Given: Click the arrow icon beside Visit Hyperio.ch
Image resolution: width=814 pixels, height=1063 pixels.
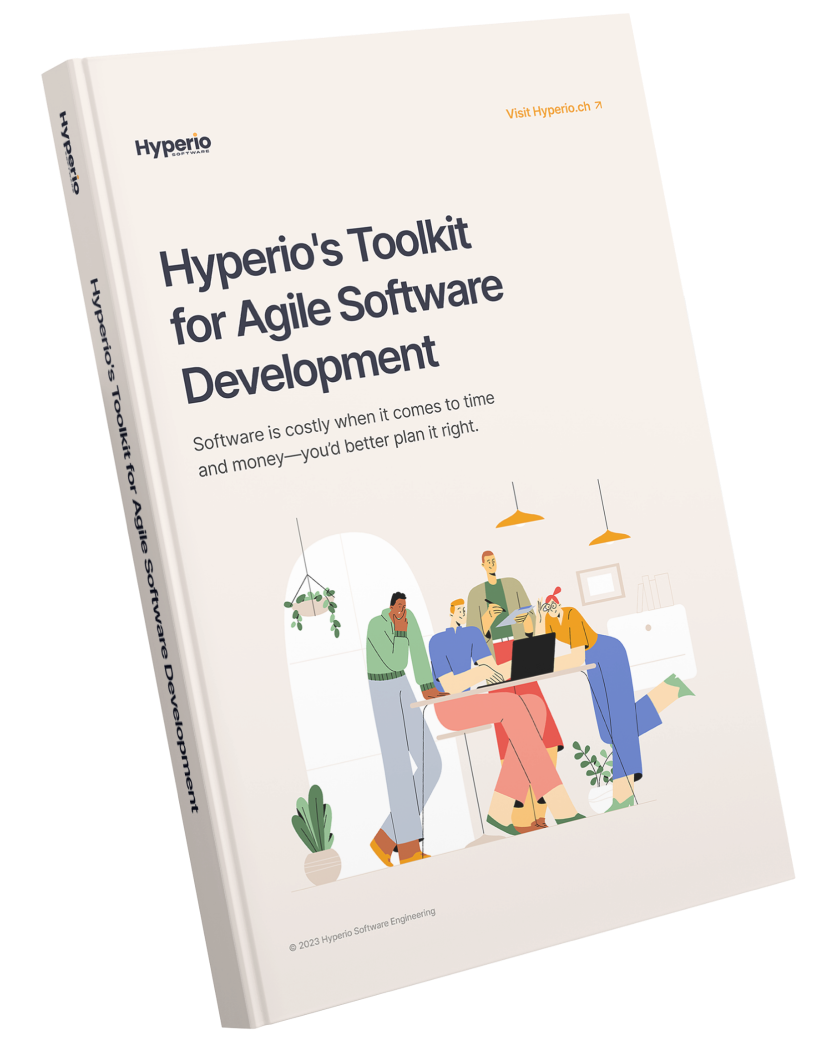Looking at the screenshot, I should (598, 106).
